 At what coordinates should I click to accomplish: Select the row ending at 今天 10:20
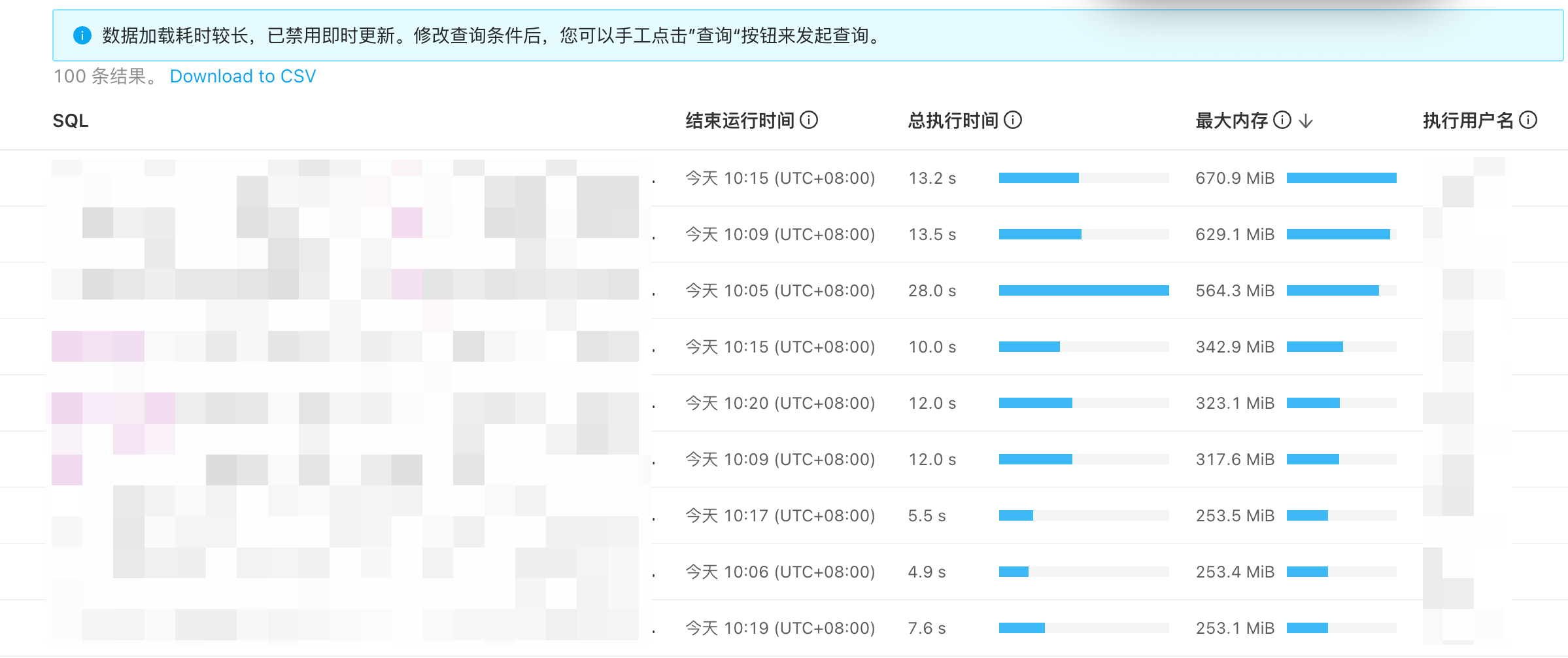pos(779,403)
